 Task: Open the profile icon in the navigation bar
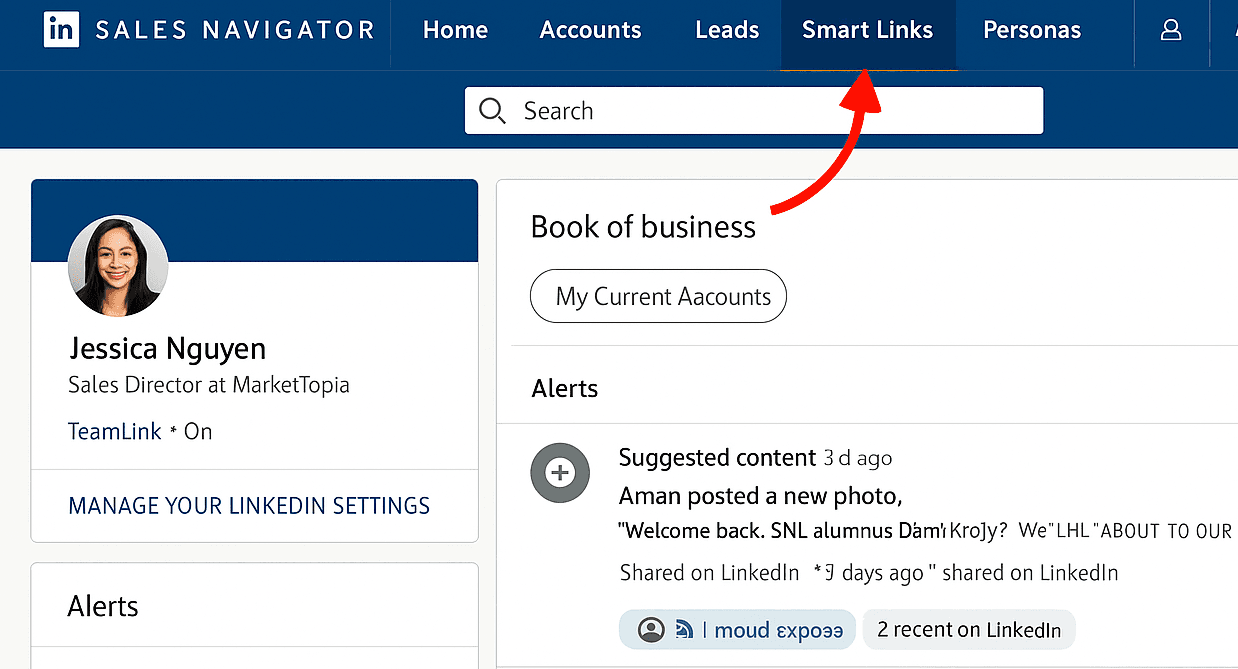(1171, 30)
